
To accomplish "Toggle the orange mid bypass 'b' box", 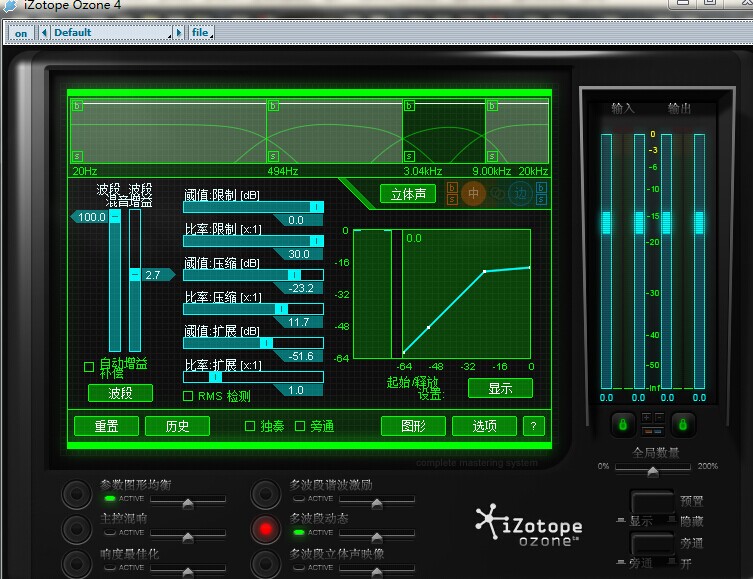I will [452, 188].
